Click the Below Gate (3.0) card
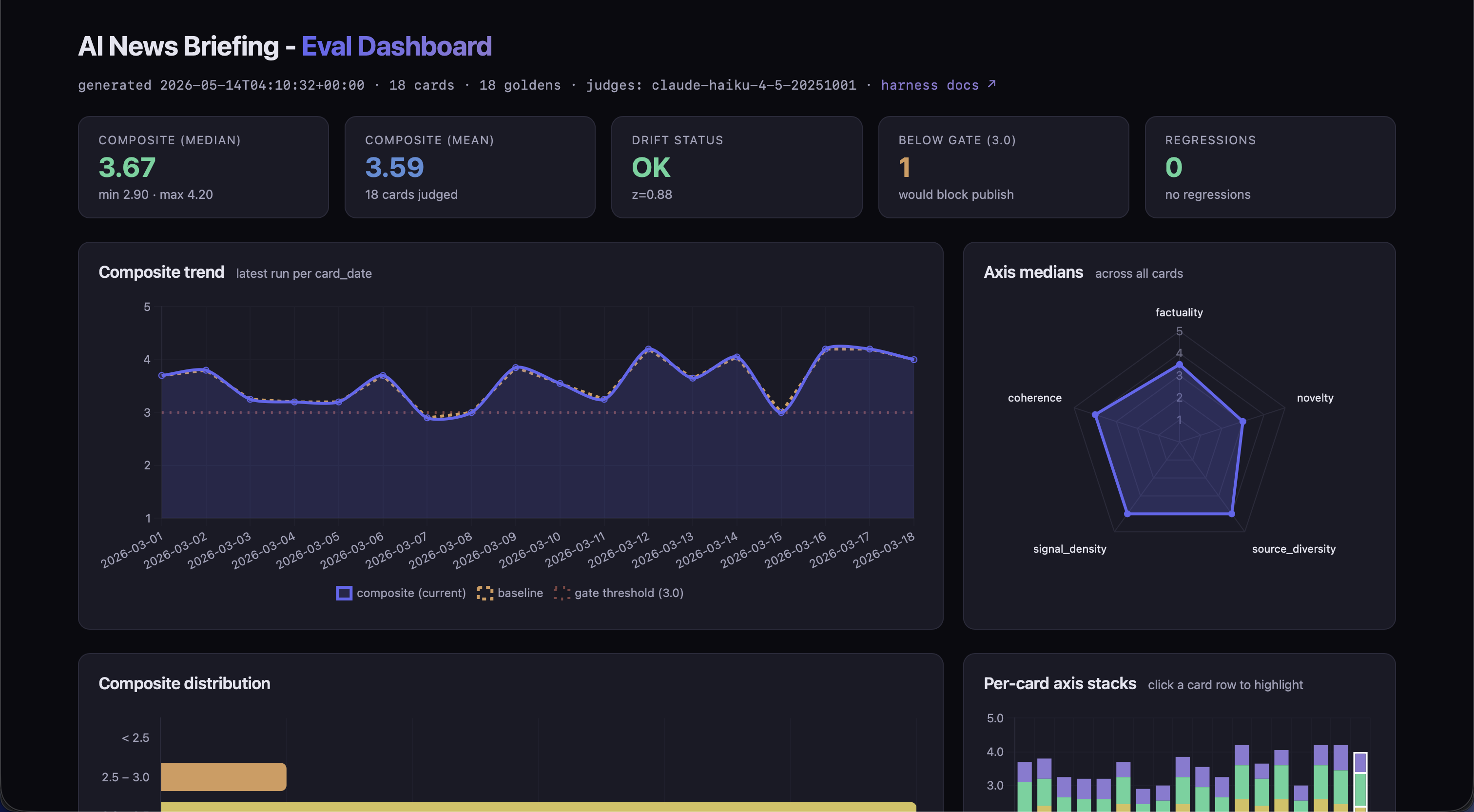 pos(1003,167)
